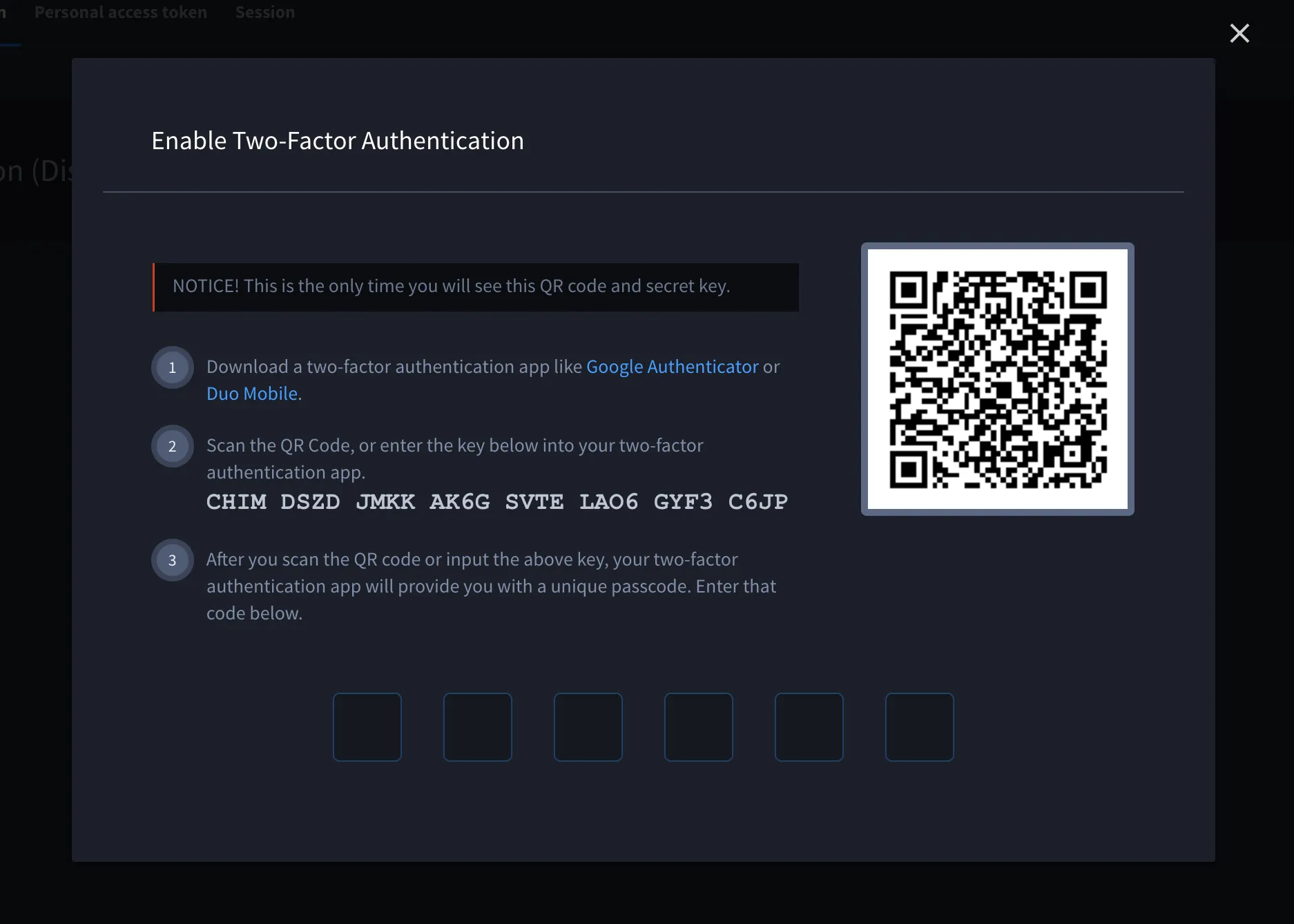Viewport: 1294px width, 924px height.
Task: Click the second passcode digit box
Action: [478, 727]
